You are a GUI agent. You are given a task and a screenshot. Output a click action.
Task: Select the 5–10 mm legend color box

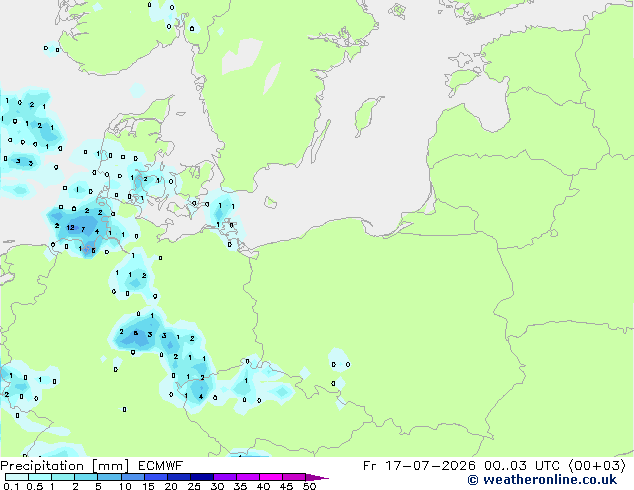click(109, 477)
